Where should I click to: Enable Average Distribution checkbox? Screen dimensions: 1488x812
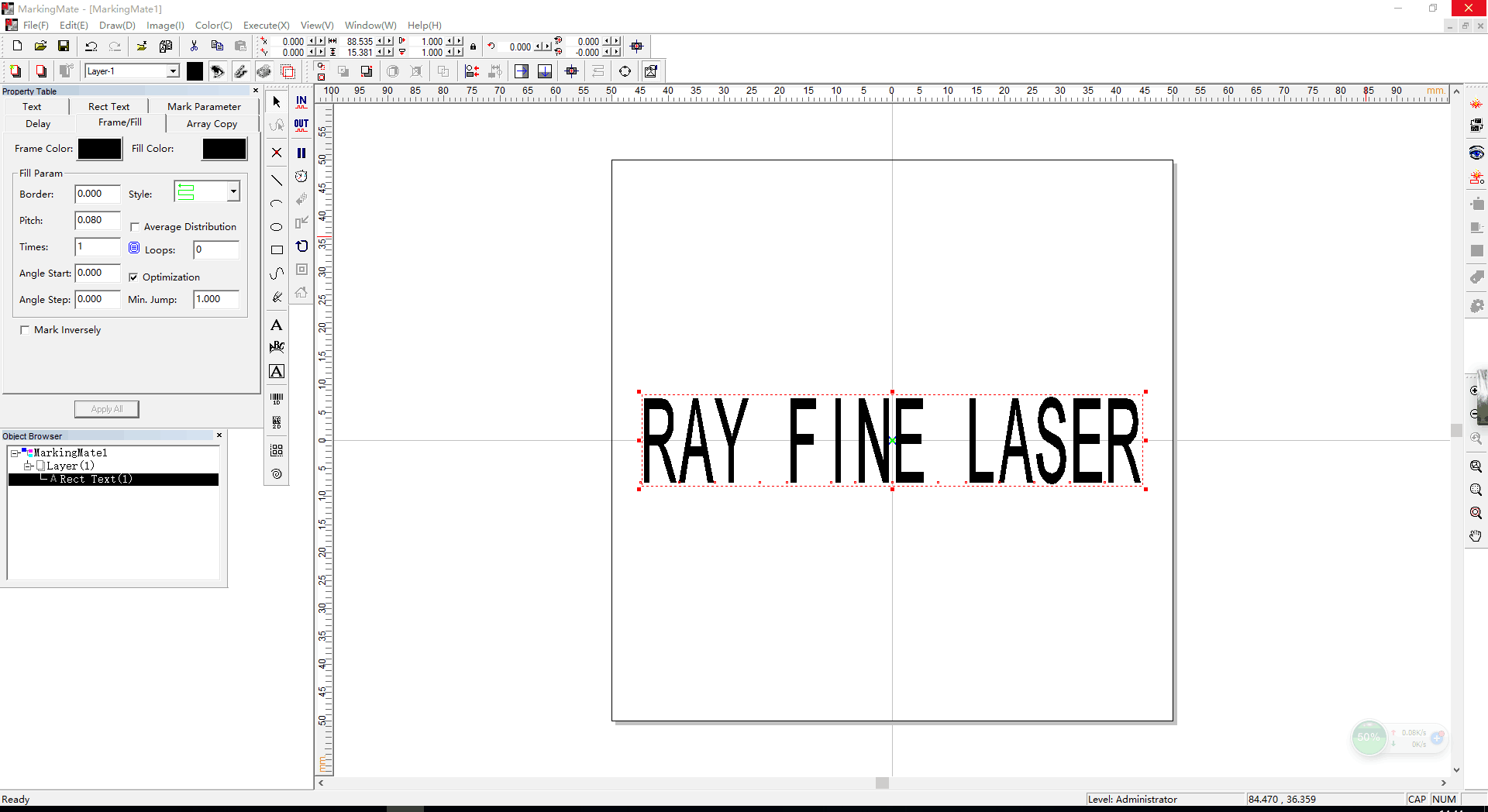135,227
